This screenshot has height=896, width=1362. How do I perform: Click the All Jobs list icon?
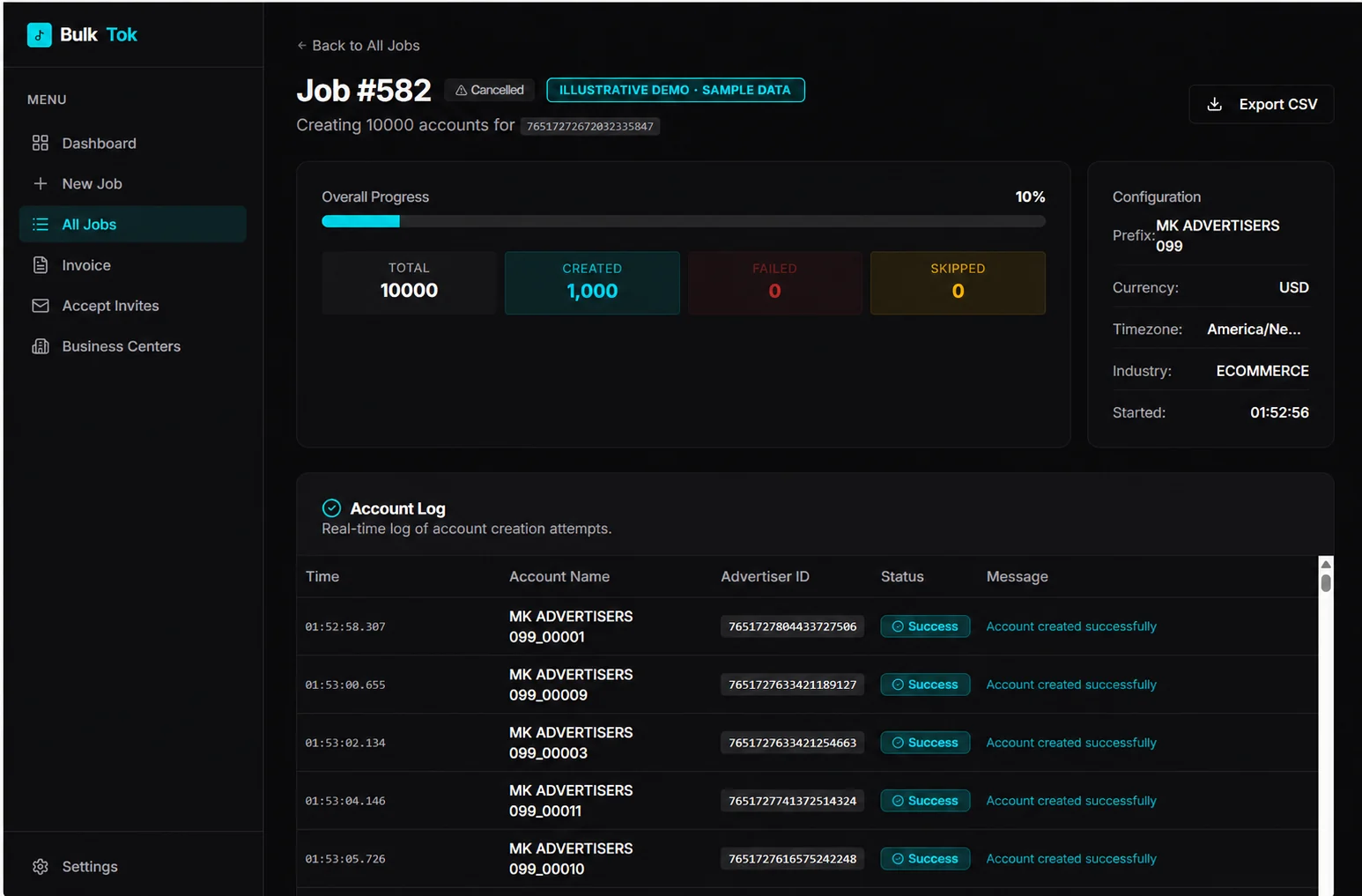41,224
